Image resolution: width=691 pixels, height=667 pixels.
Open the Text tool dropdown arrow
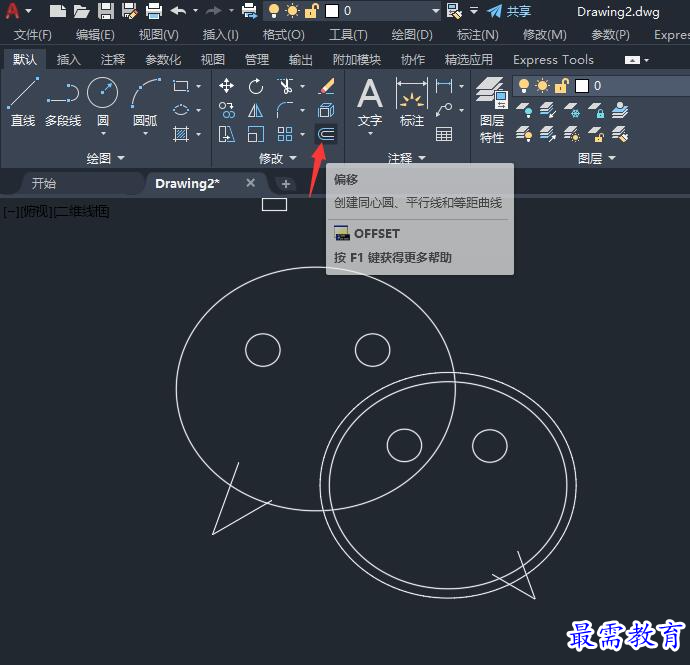(370, 133)
